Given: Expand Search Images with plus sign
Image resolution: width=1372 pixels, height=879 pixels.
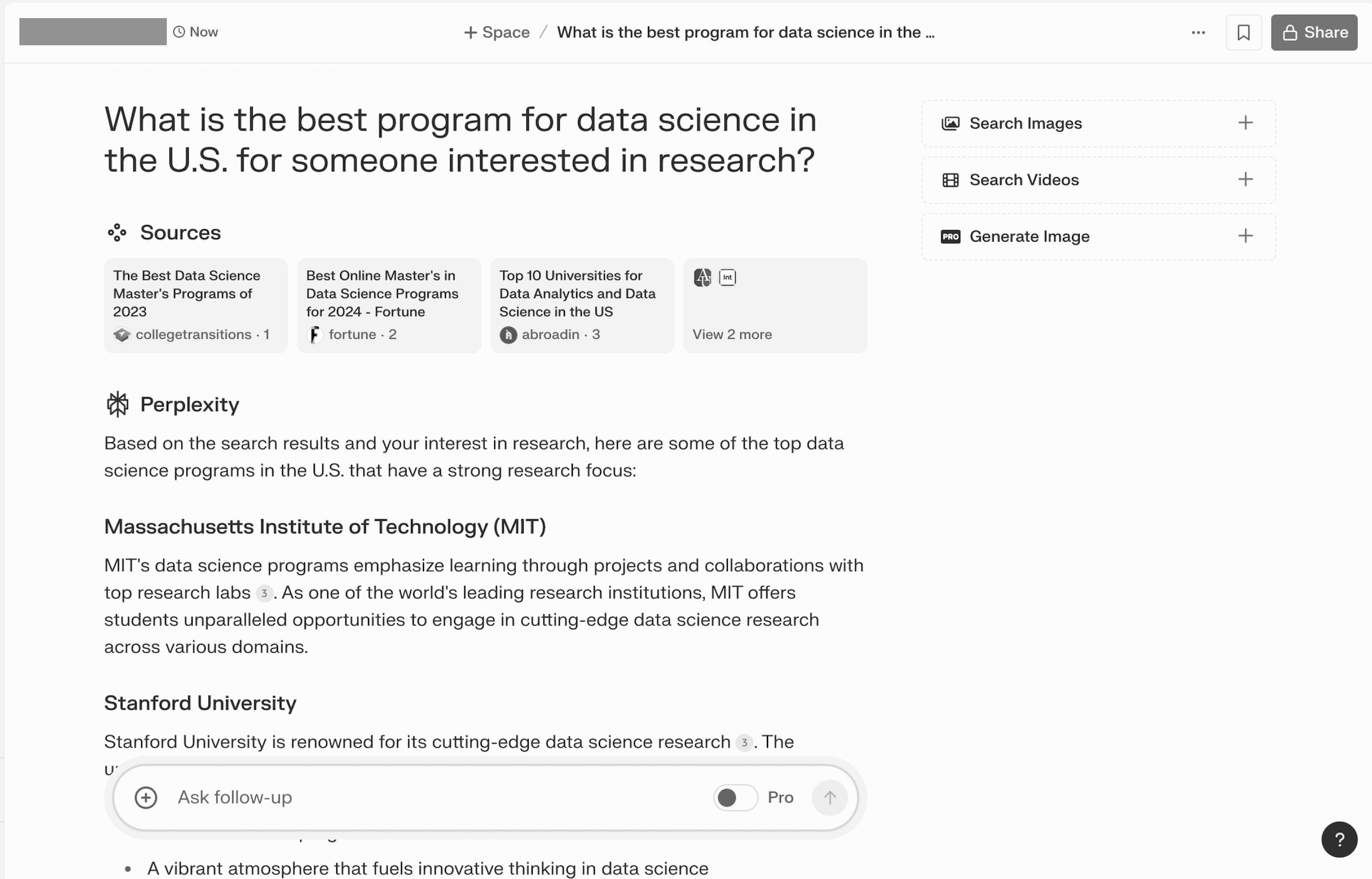Looking at the screenshot, I should [x=1245, y=123].
